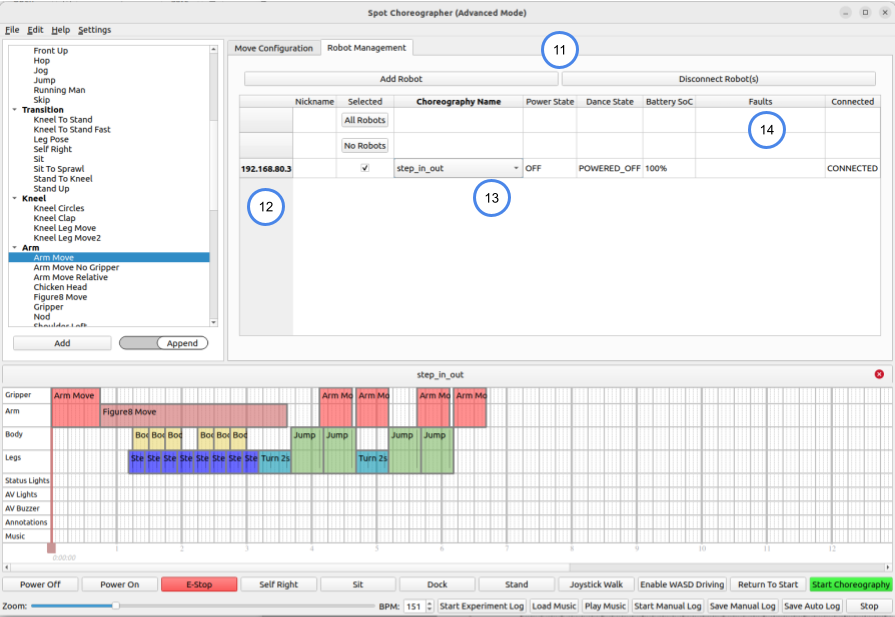Click the Turn 2step block on Legs track
The height and width of the screenshot is (617, 895).
pos(275,458)
